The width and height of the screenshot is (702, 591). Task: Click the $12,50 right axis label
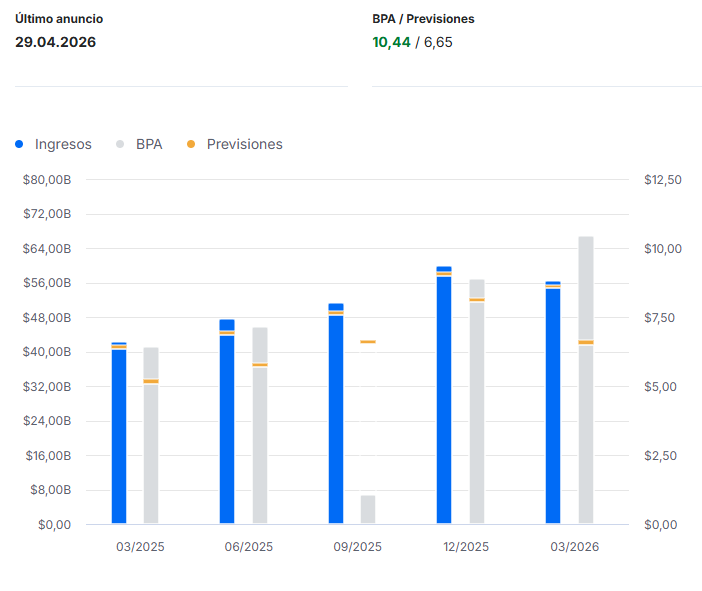point(663,180)
